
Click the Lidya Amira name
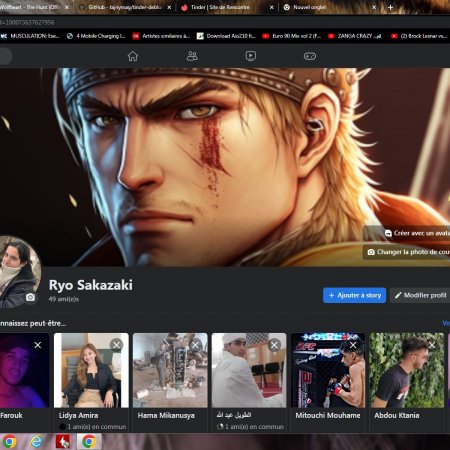click(78, 415)
